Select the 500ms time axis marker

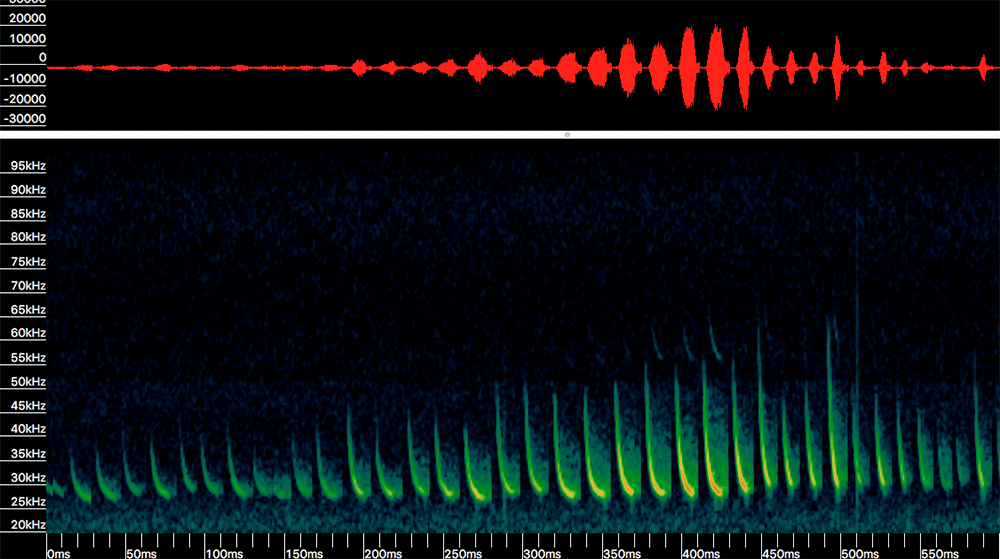pyautogui.click(x=856, y=552)
